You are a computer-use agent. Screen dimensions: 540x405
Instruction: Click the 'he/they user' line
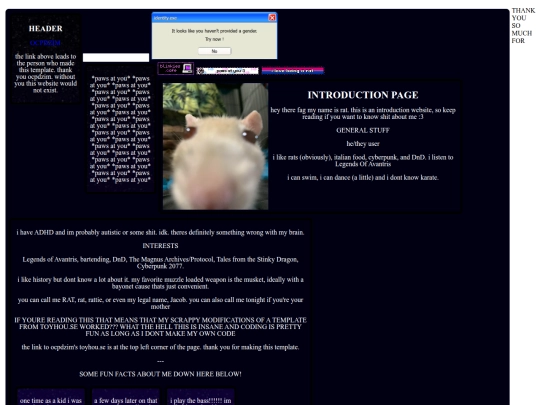click(x=363, y=144)
